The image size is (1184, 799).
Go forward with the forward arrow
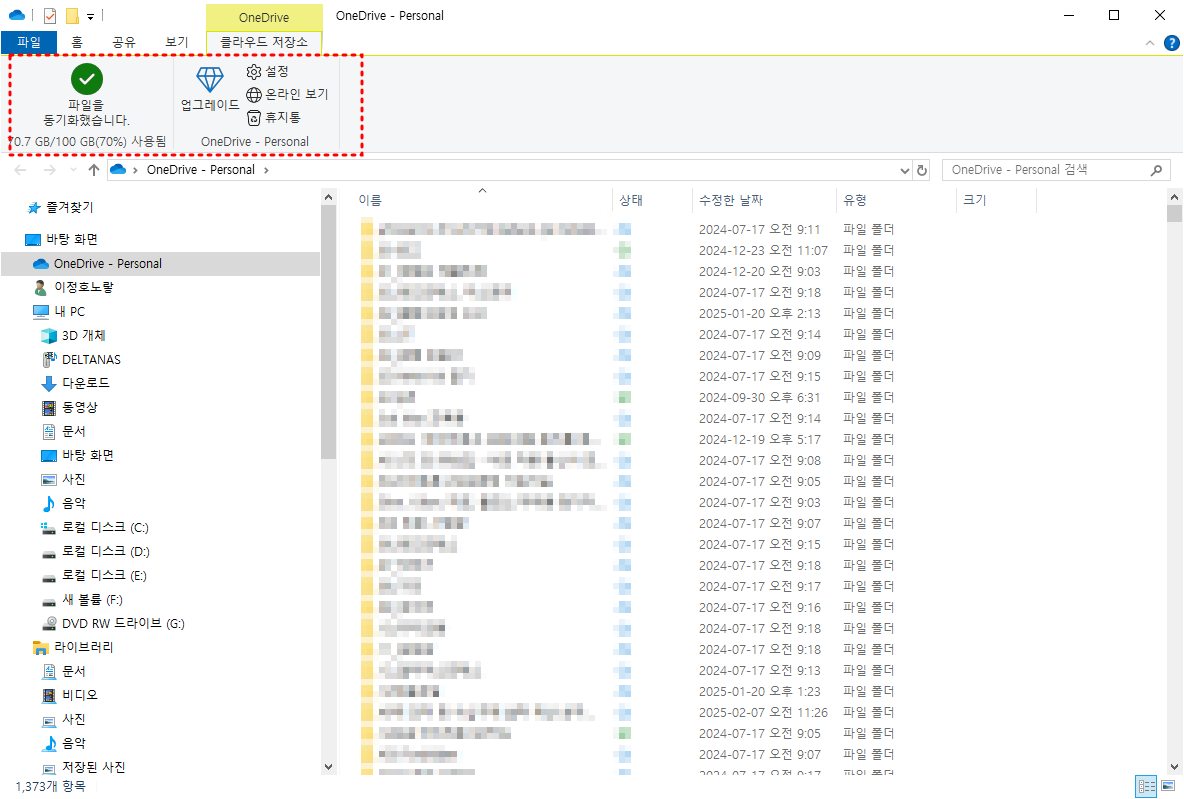coord(50,170)
